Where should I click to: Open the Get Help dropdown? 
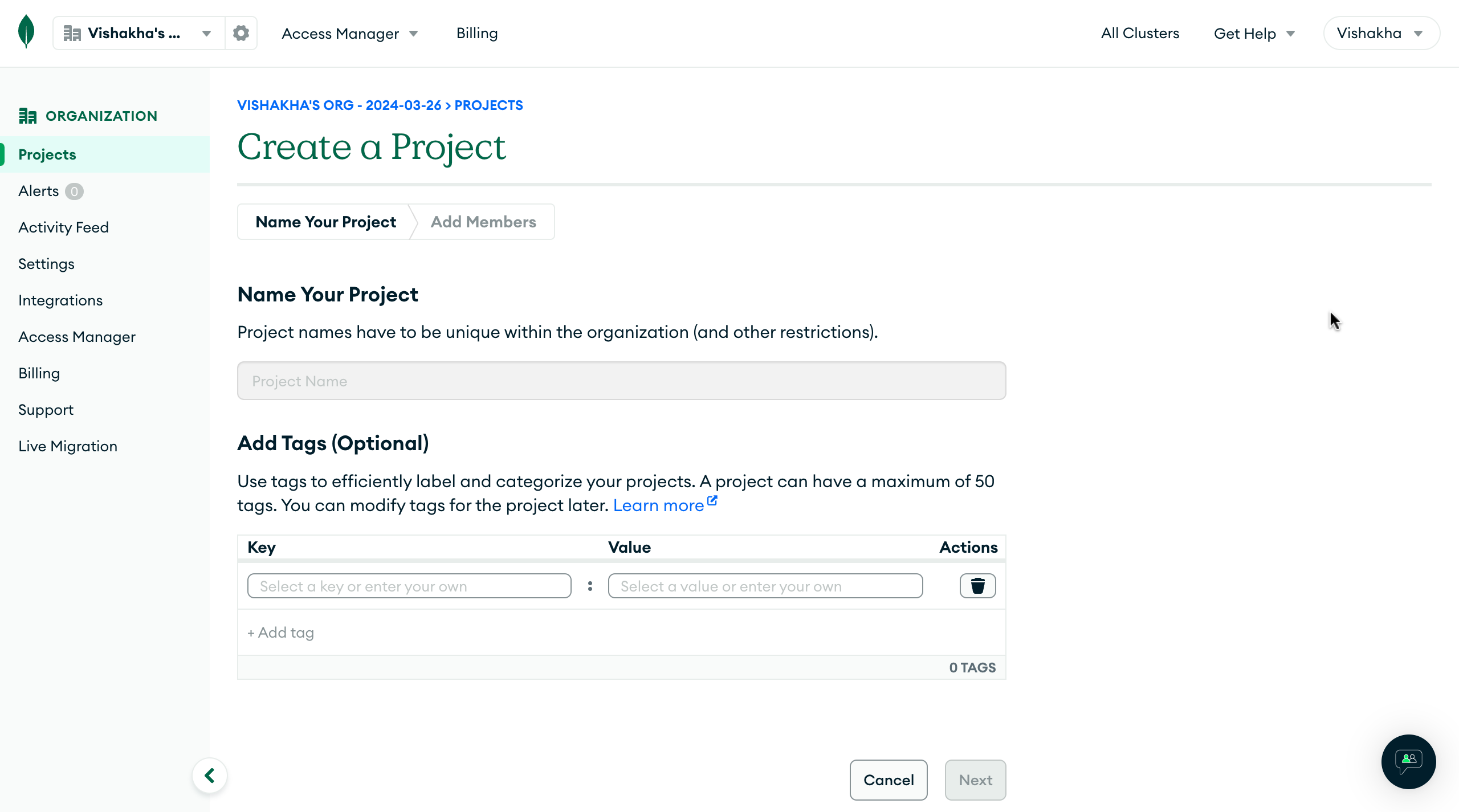1254,33
